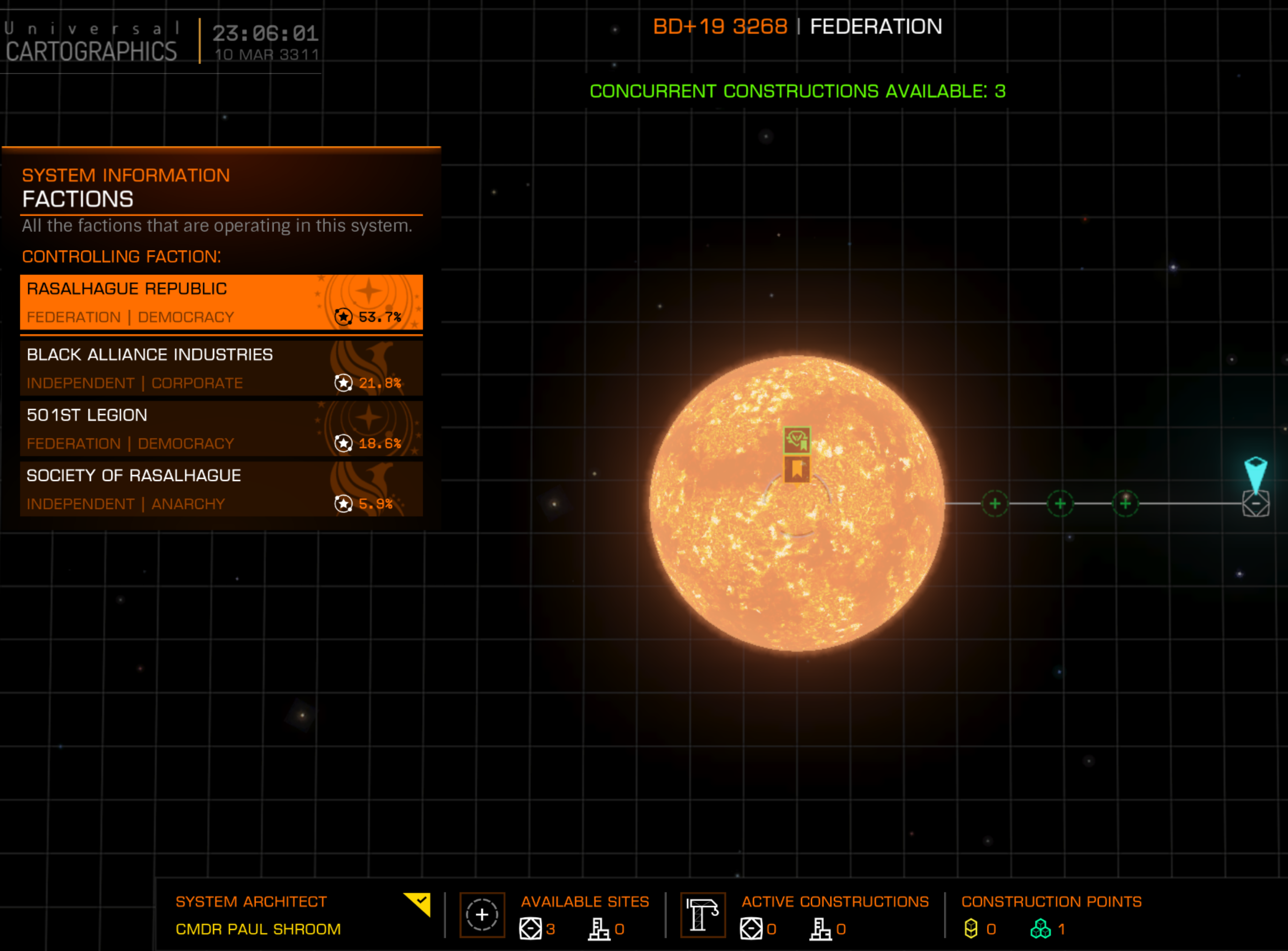This screenshot has height=951, width=1288.
Task: Select the BD+19 3268 star
Action: coord(797,503)
